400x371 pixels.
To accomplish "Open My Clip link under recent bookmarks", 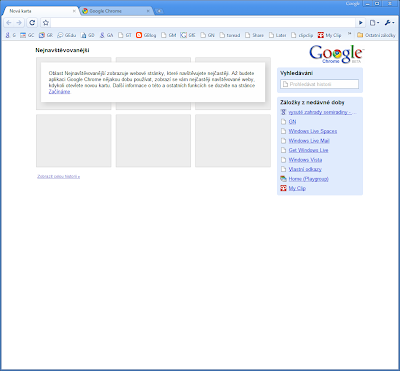I will click(297, 188).
